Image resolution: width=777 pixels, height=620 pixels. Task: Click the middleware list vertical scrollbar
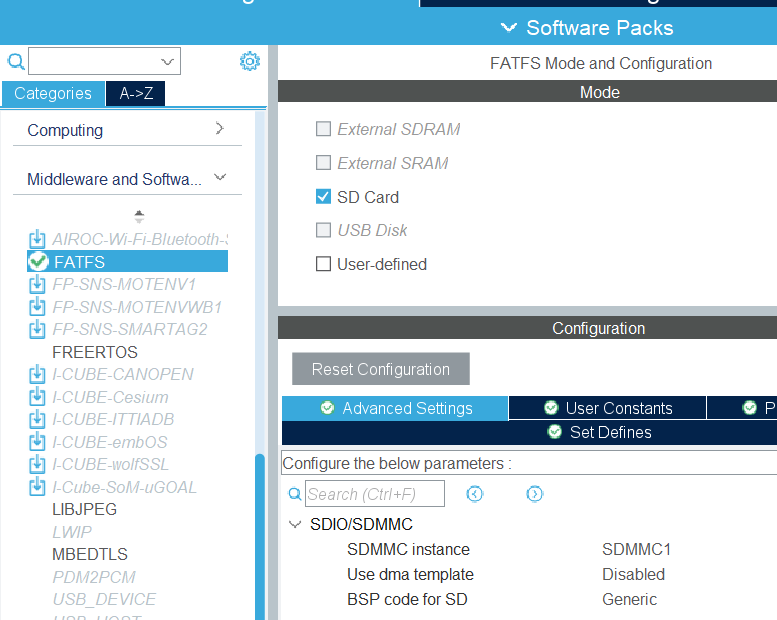[x=260, y=536]
